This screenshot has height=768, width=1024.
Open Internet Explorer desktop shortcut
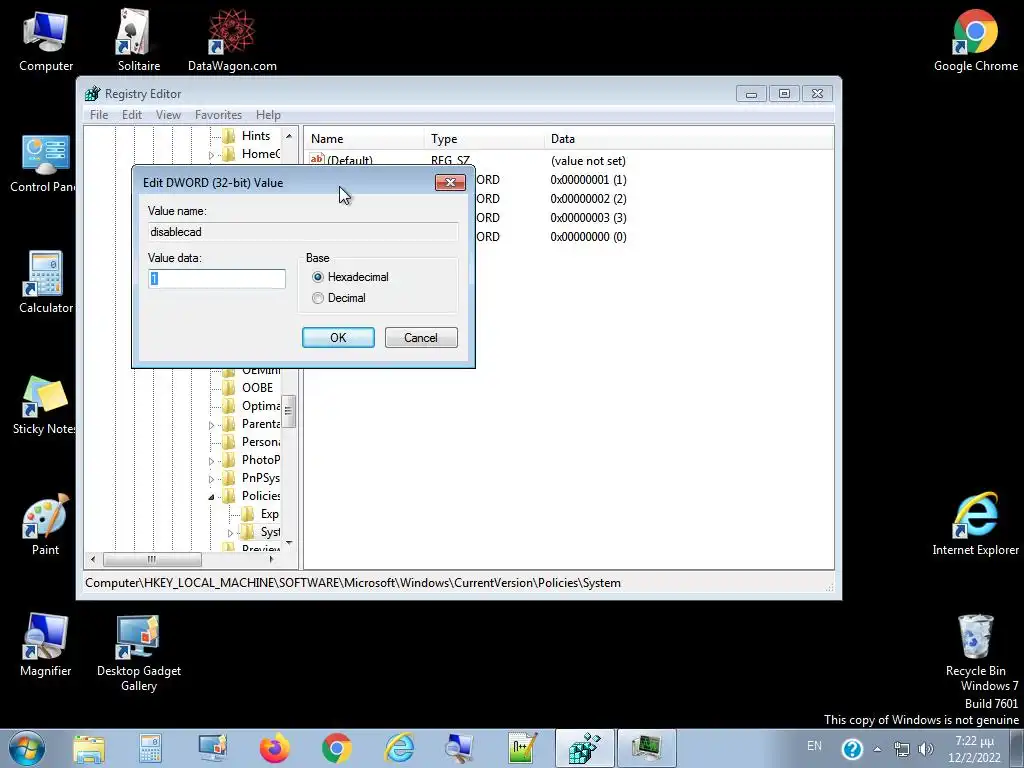pyautogui.click(x=975, y=524)
